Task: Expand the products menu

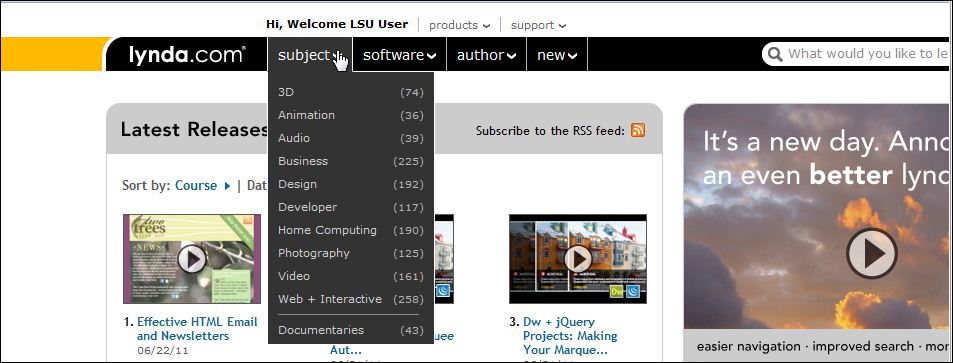Action: [459, 25]
